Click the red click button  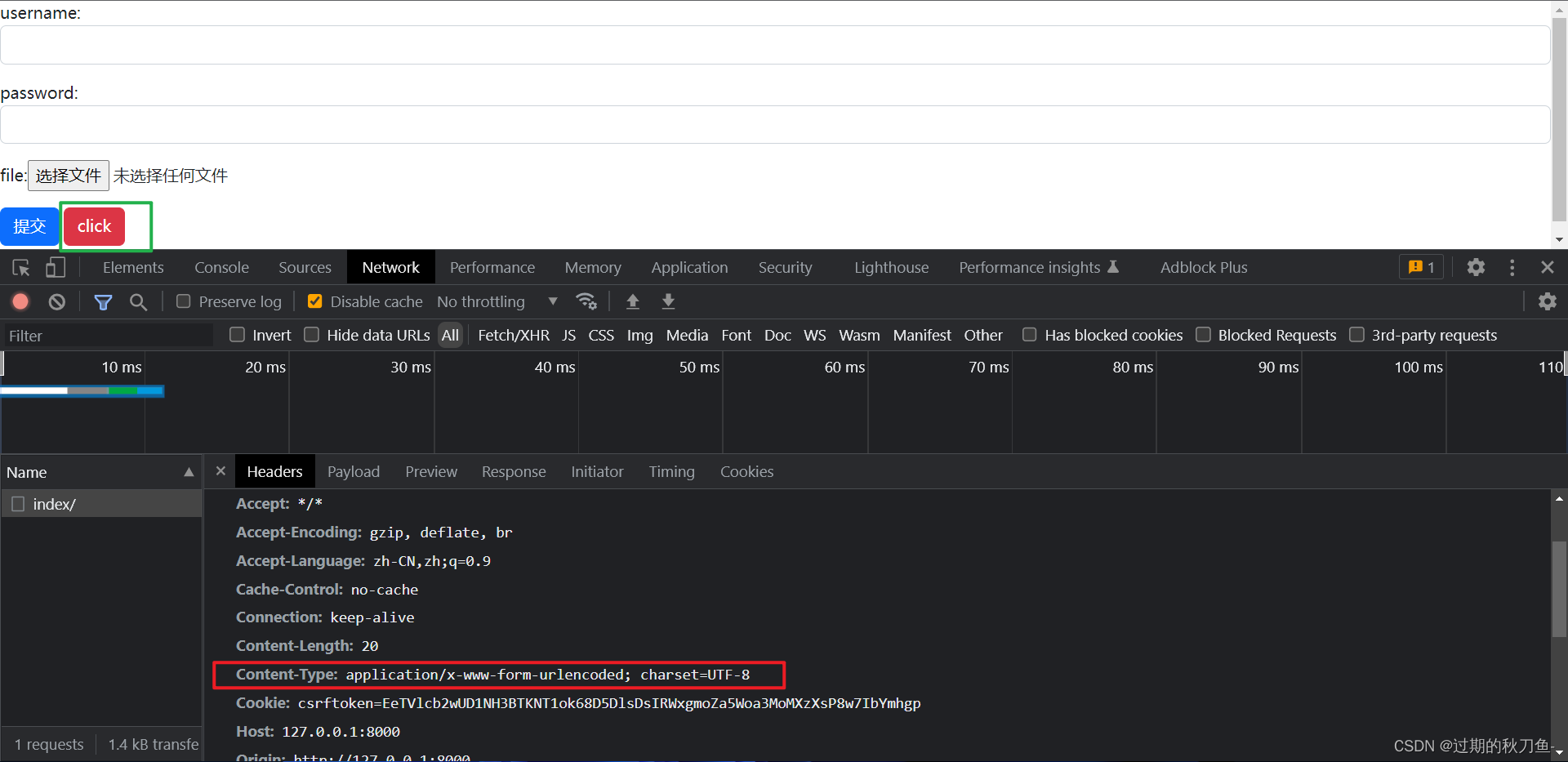(94, 226)
